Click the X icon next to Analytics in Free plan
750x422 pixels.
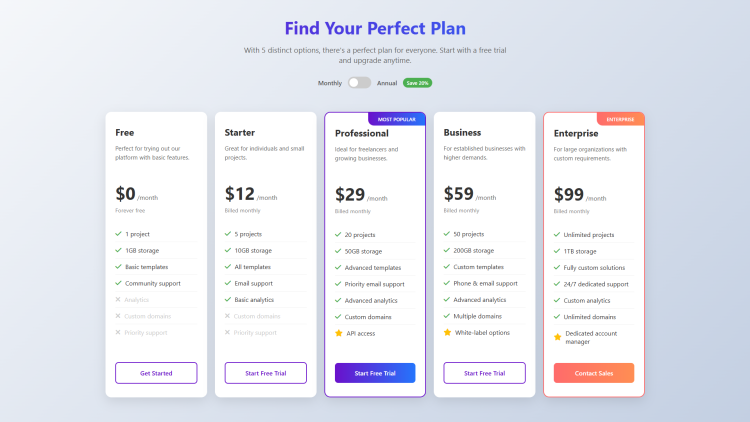[119, 300]
